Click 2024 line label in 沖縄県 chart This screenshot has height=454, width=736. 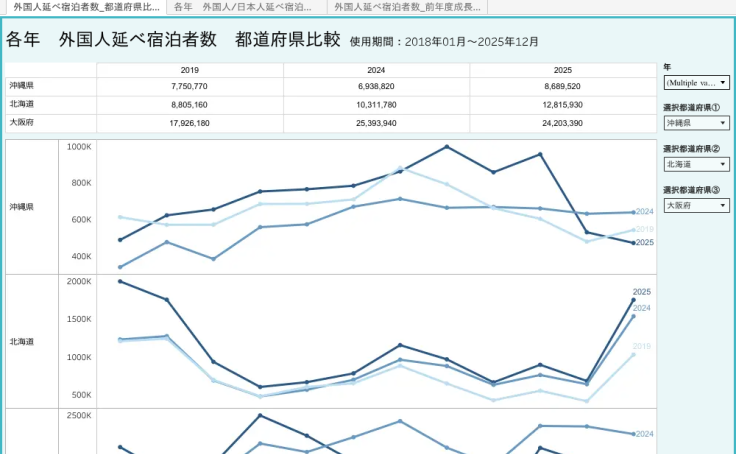click(644, 212)
